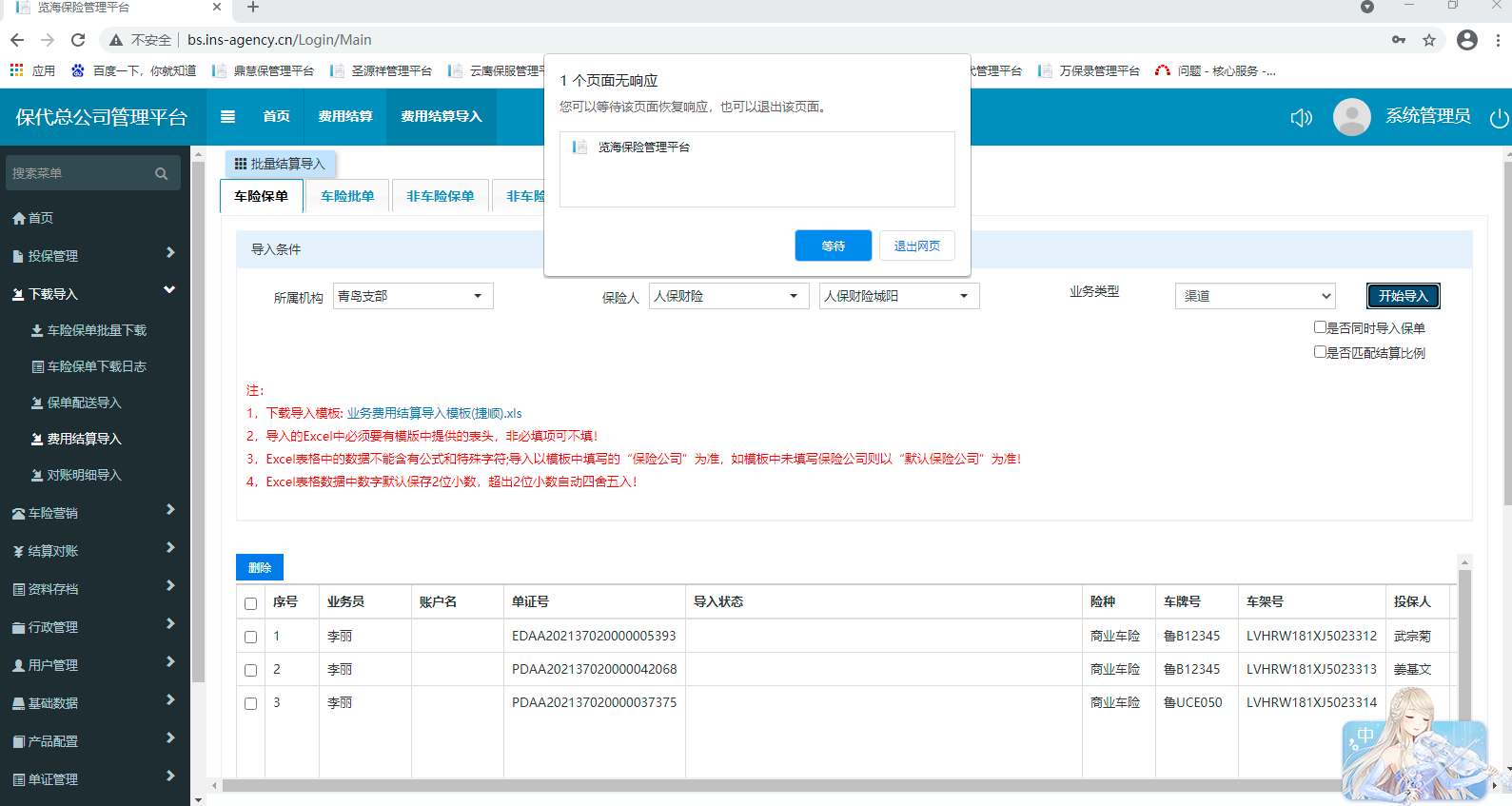Click the 开始导入 button
This screenshot has height=806, width=1512.
click(1403, 296)
